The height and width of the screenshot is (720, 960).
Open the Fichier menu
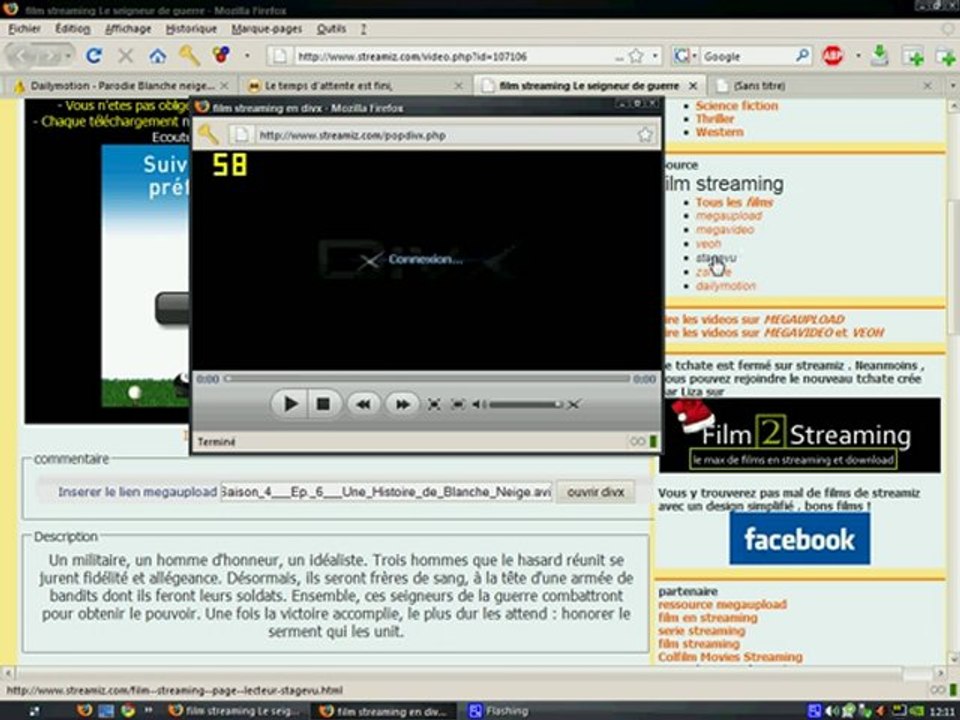24,28
